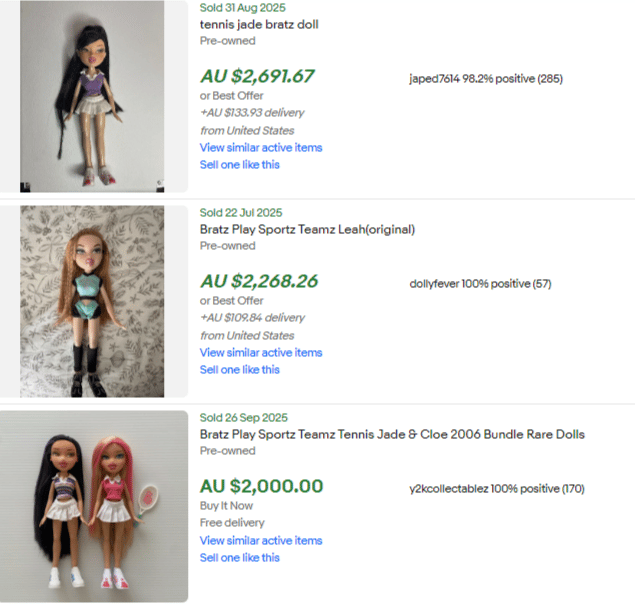The height and width of the screenshot is (606, 635).
Task: Open seller dollyfever feedback info
Action: click(480, 284)
